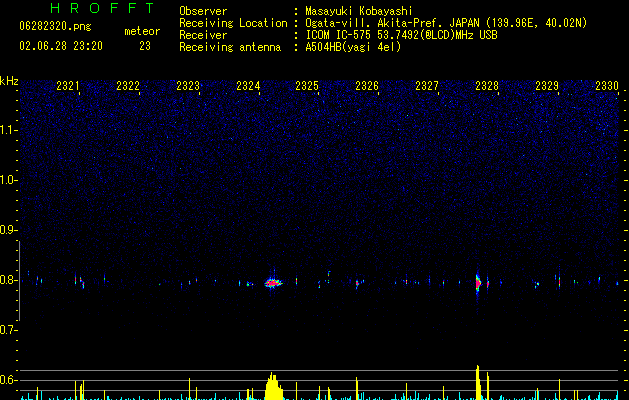This screenshot has height=400, width=629.
Task: Click the 1.0 kHz axis label
Action: click(x=8, y=180)
